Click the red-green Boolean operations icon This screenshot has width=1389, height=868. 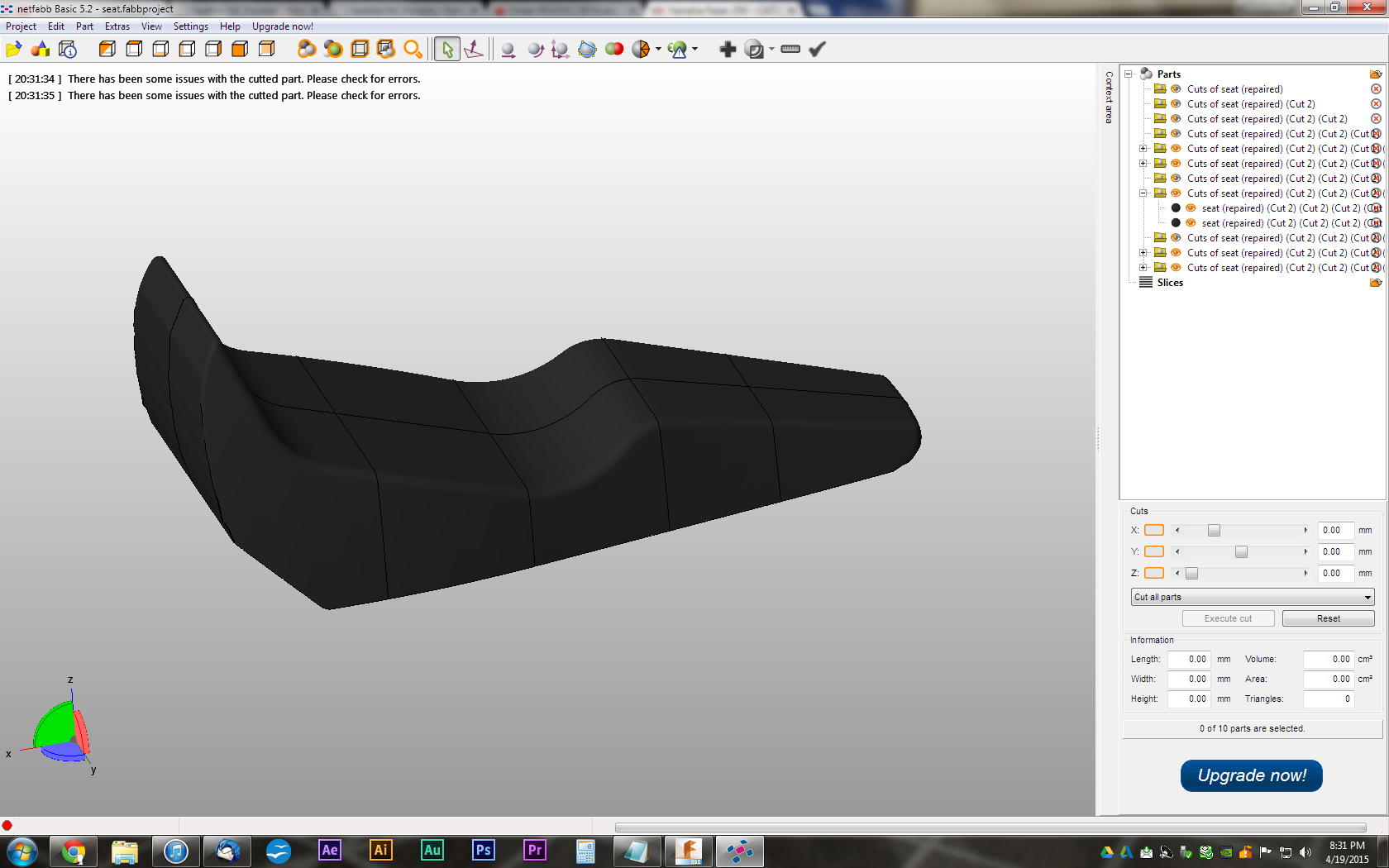(x=614, y=50)
